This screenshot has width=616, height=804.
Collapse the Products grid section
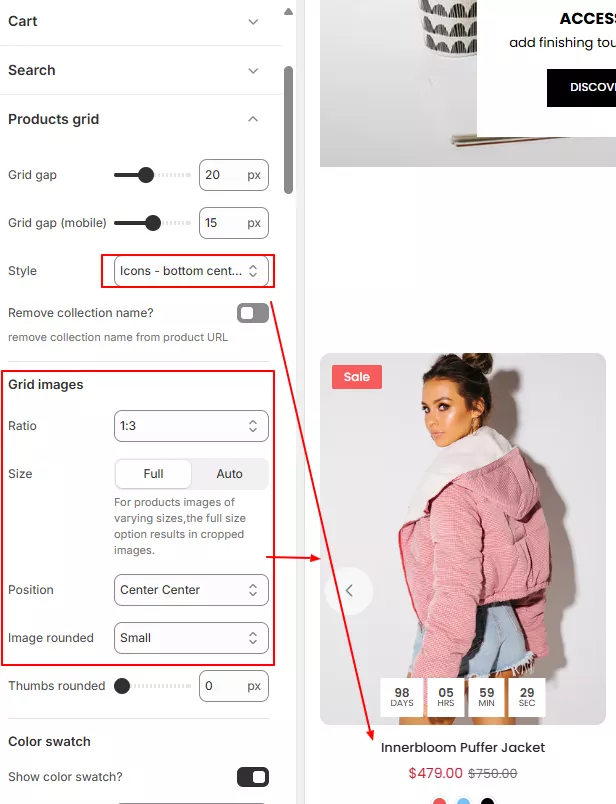pyautogui.click(x=253, y=119)
